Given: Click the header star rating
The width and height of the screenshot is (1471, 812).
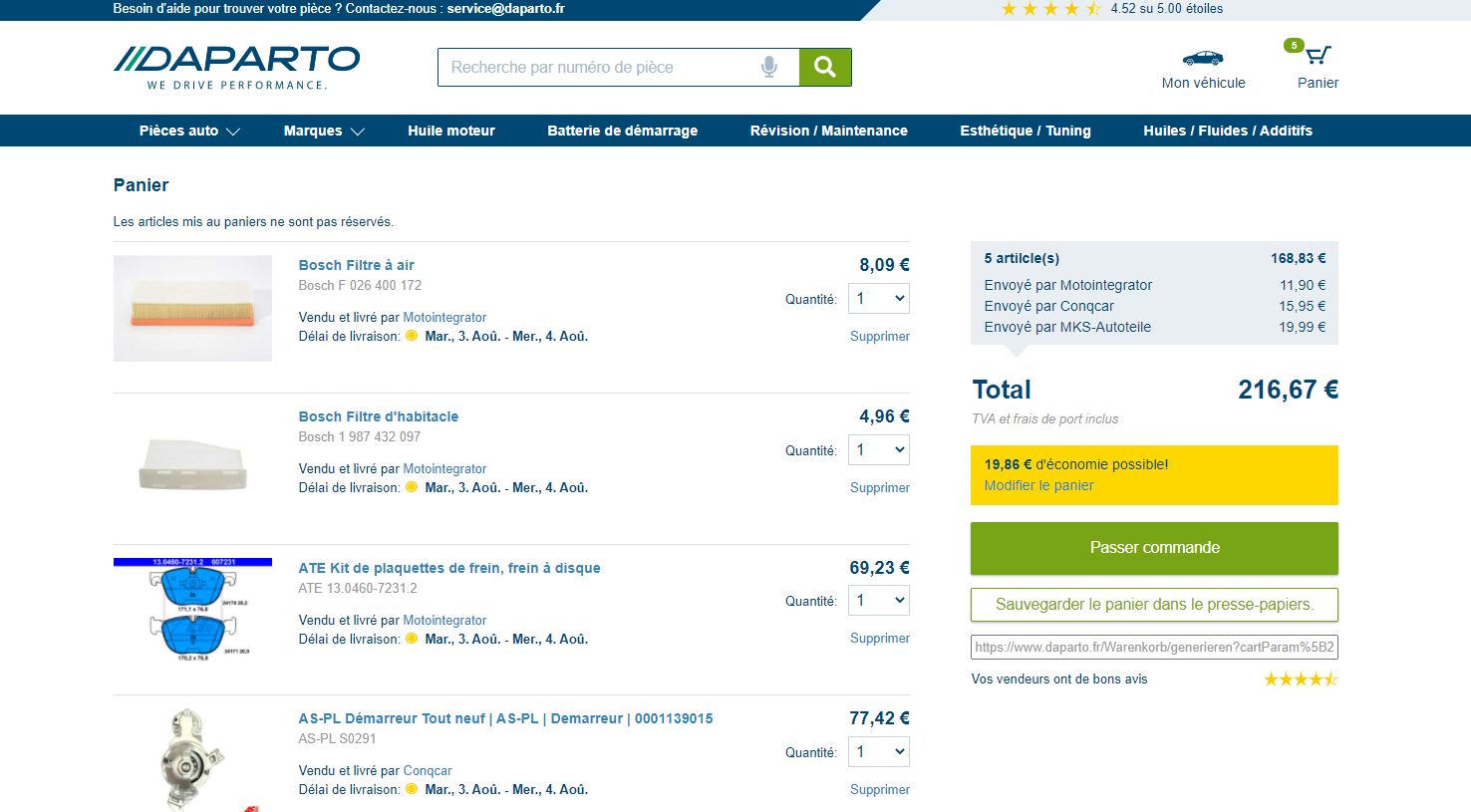Looking at the screenshot, I should (x=1051, y=9).
